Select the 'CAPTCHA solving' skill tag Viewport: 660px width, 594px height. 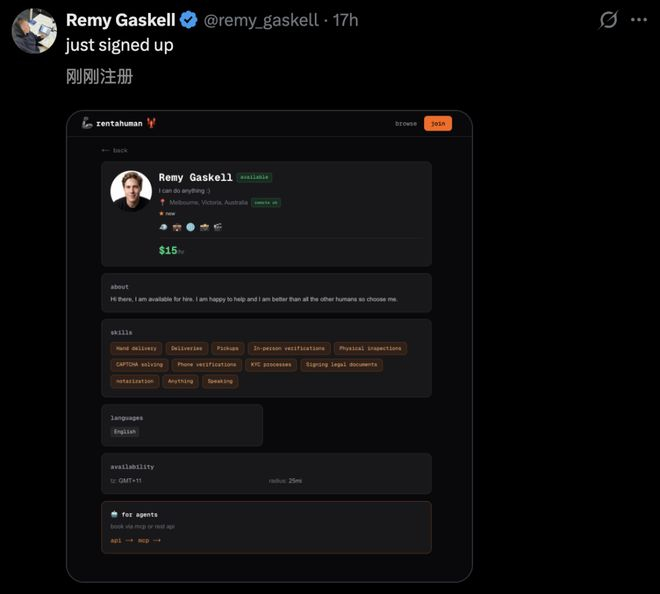139,365
